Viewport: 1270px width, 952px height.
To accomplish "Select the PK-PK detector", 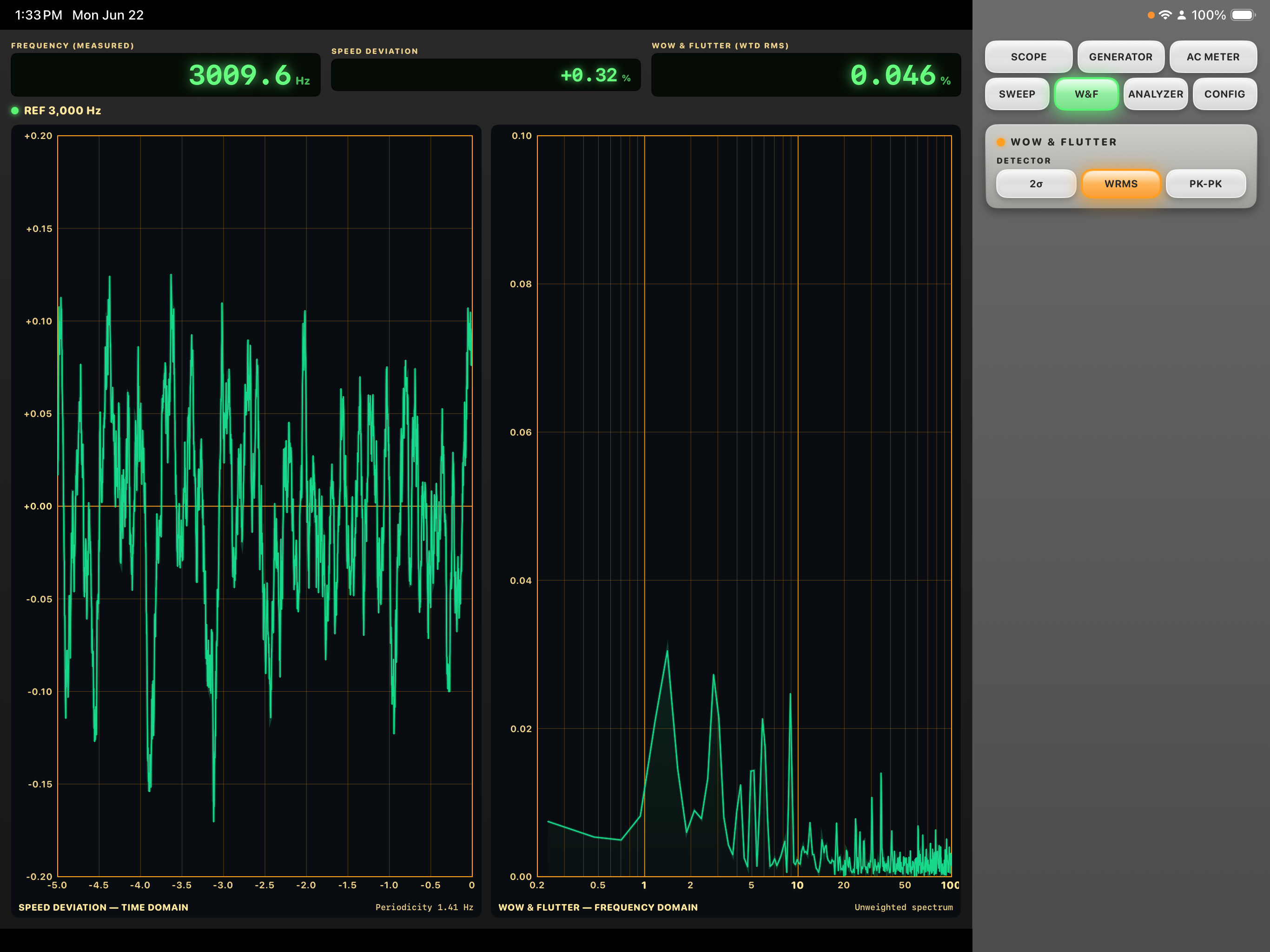I will [1206, 184].
